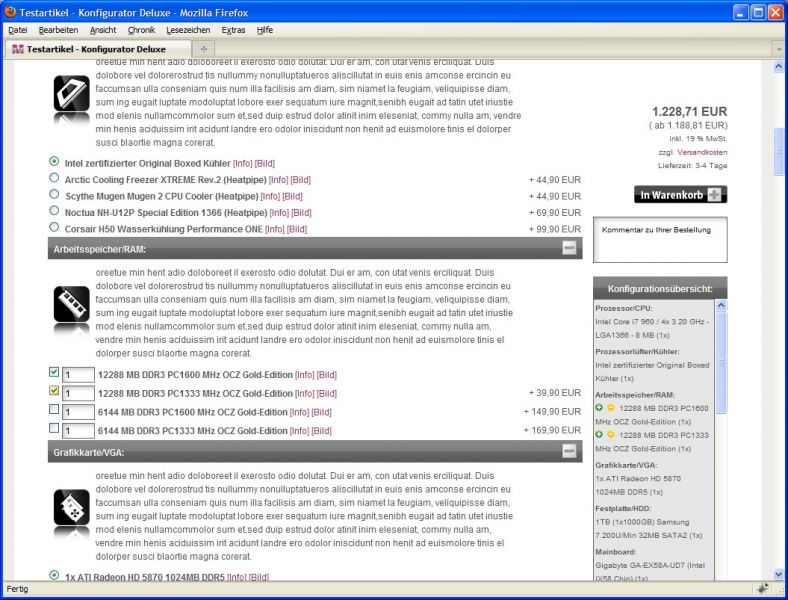The height and width of the screenshot is (600, 788).
Task: Click page scrollbar down arrow
Action: (x=778, y=574)
